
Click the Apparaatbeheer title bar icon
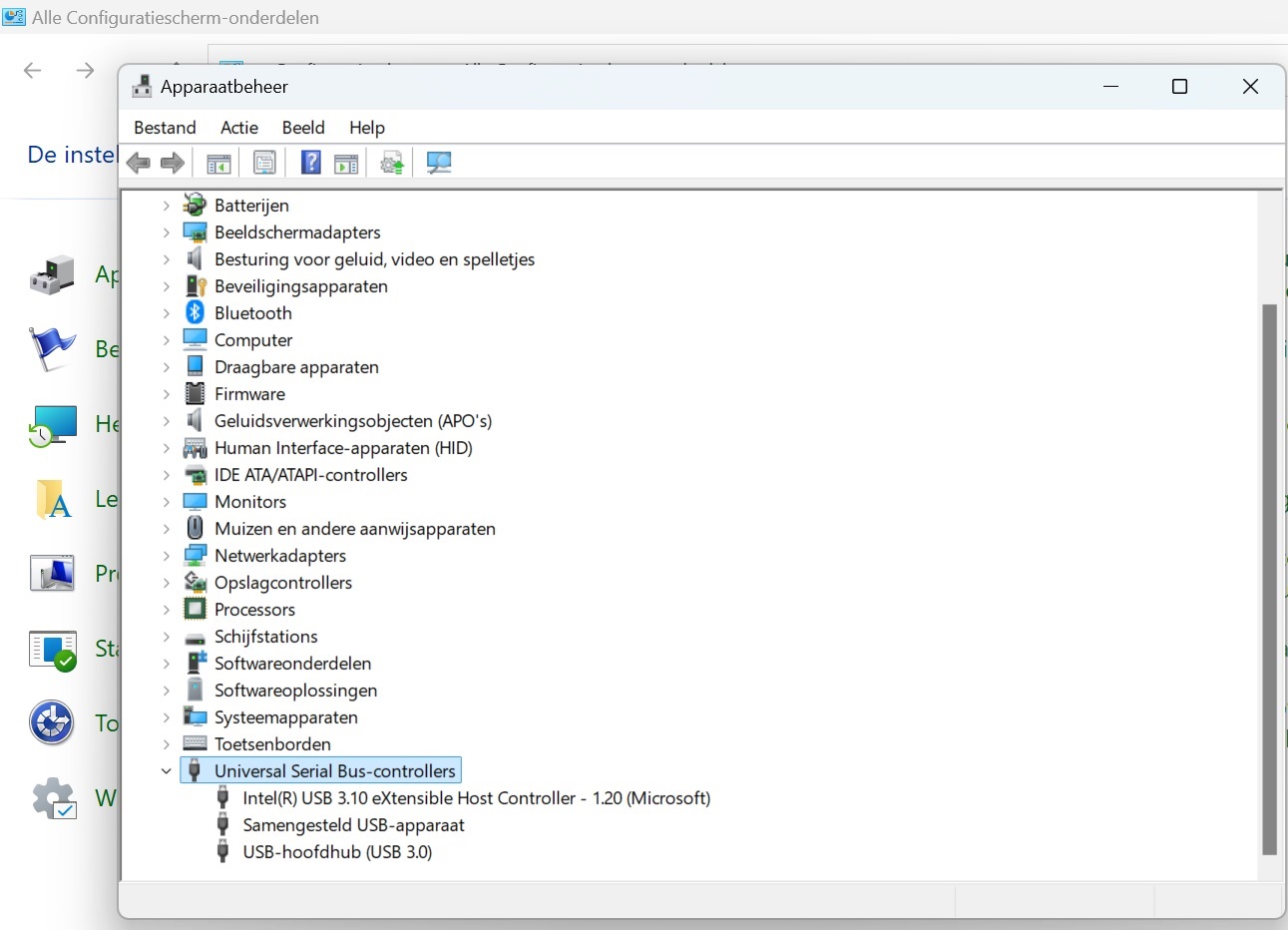point(142,87)
